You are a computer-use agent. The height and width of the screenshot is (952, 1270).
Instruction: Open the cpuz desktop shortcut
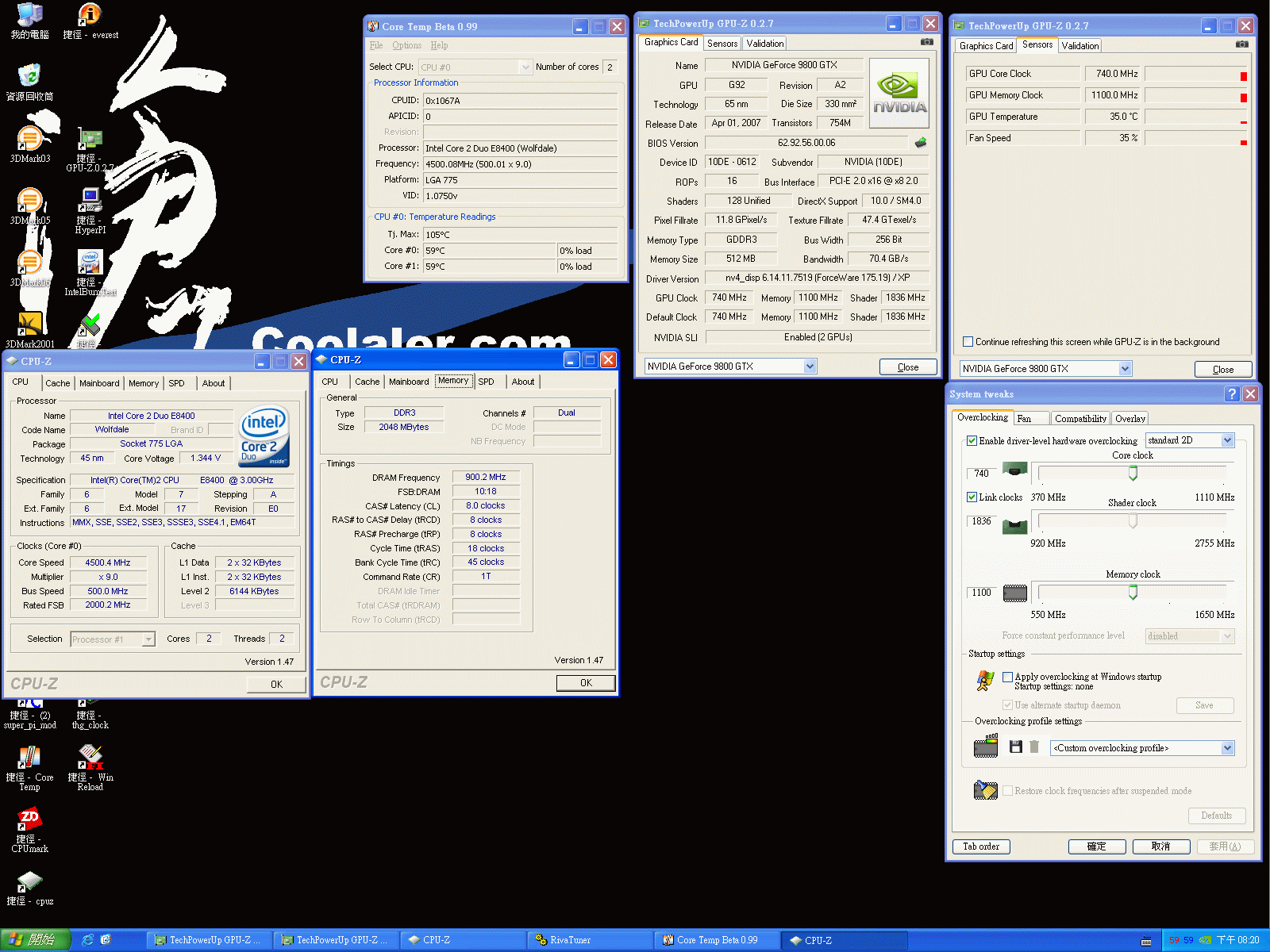[x=29, y=889]
